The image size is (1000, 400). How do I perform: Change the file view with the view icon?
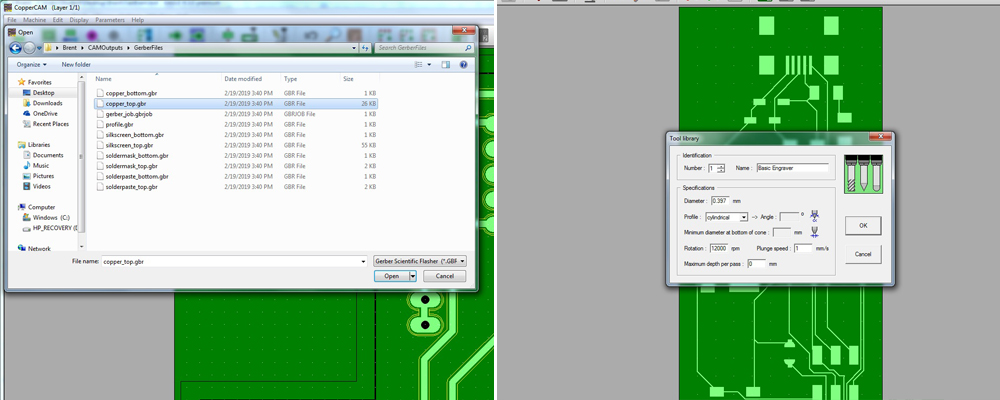pyautogui.click(x=419, y=64)
